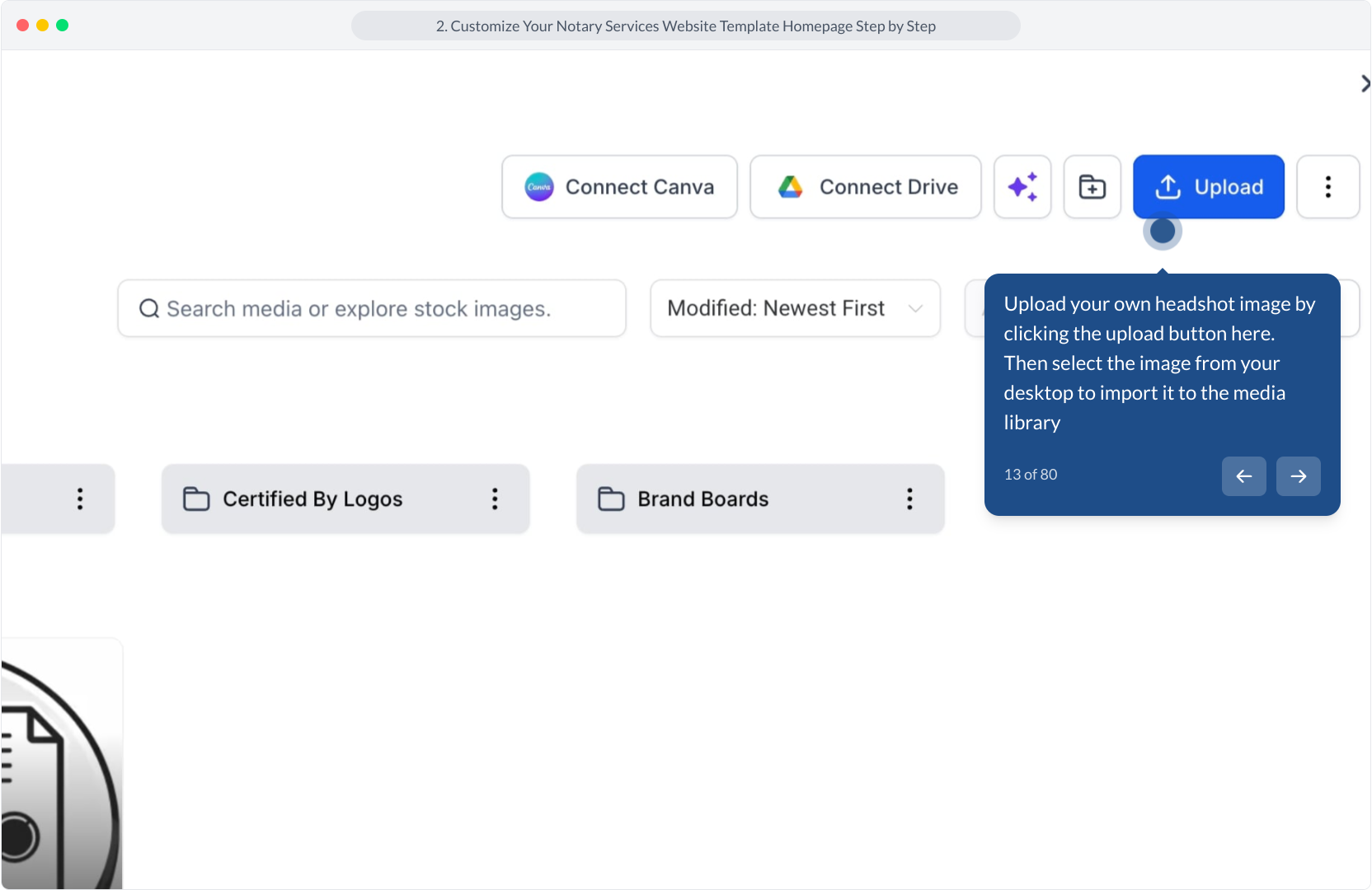Maximize the window with the green button
1372x890 pixels.
[63, 26]
